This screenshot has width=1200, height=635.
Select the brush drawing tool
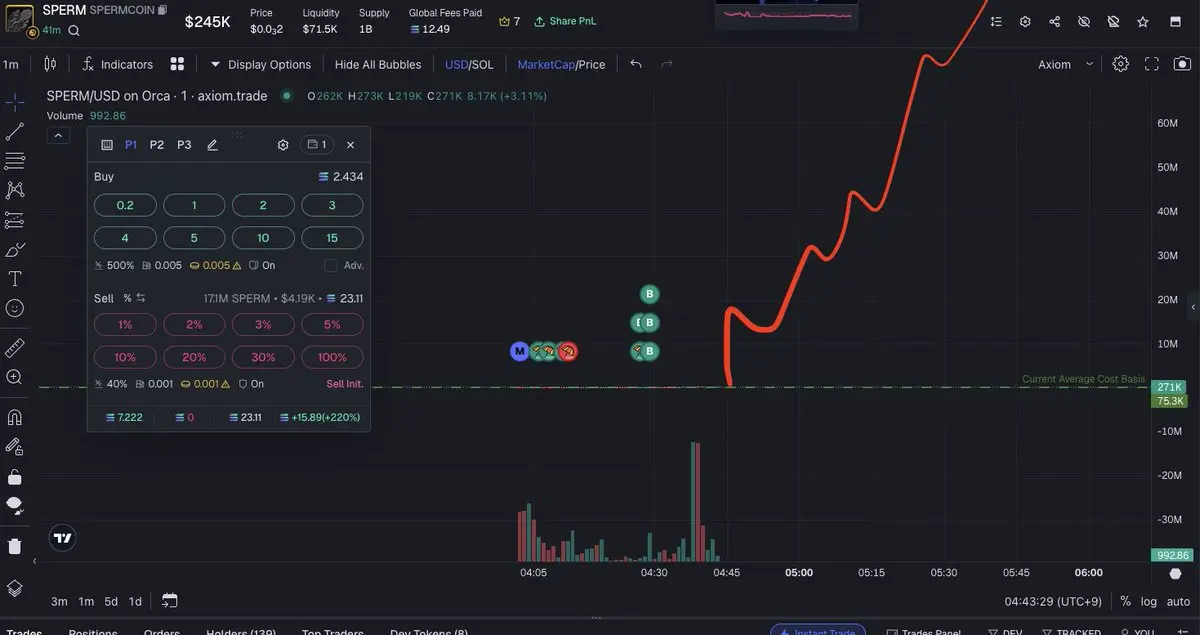pyautogui.click(x=15, y=249)
